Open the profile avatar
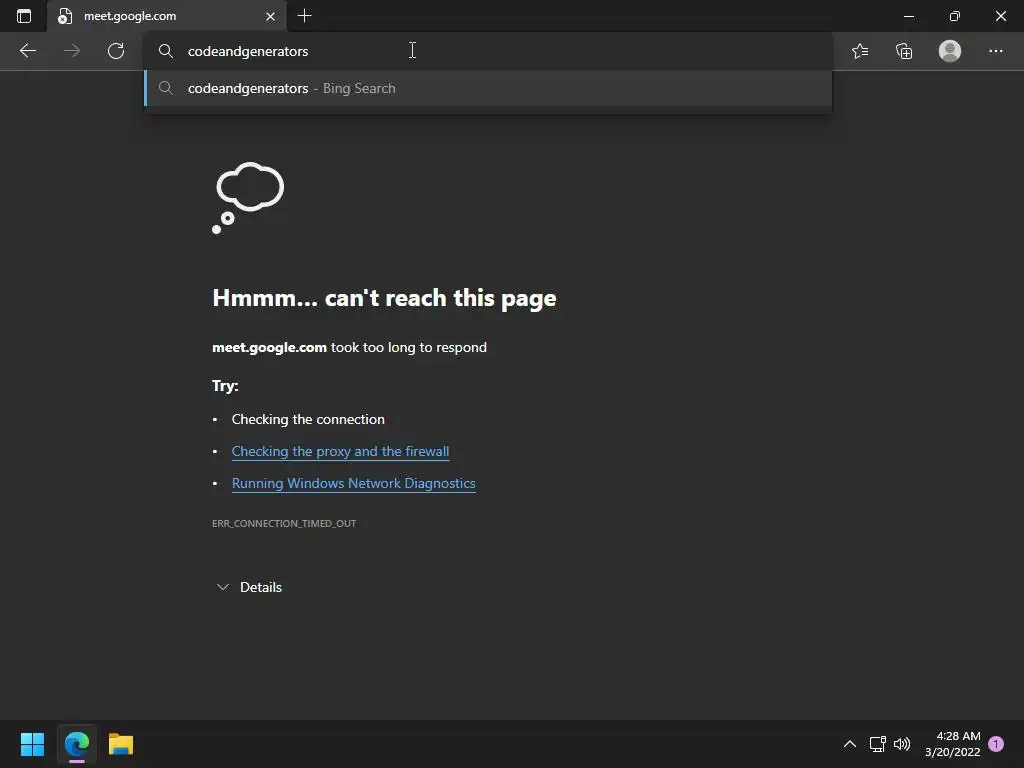This screenshot has width=1024, height=768. click(x=950, y=51)
